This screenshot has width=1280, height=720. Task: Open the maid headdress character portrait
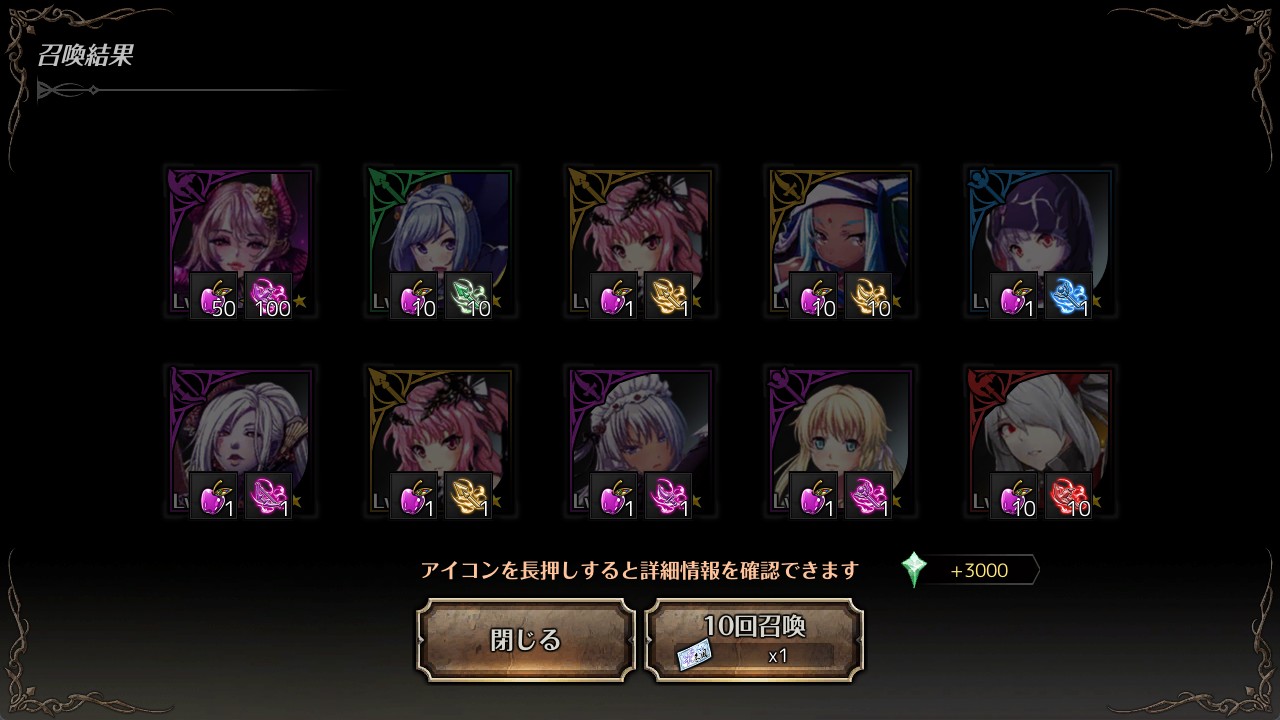(641, 442)
